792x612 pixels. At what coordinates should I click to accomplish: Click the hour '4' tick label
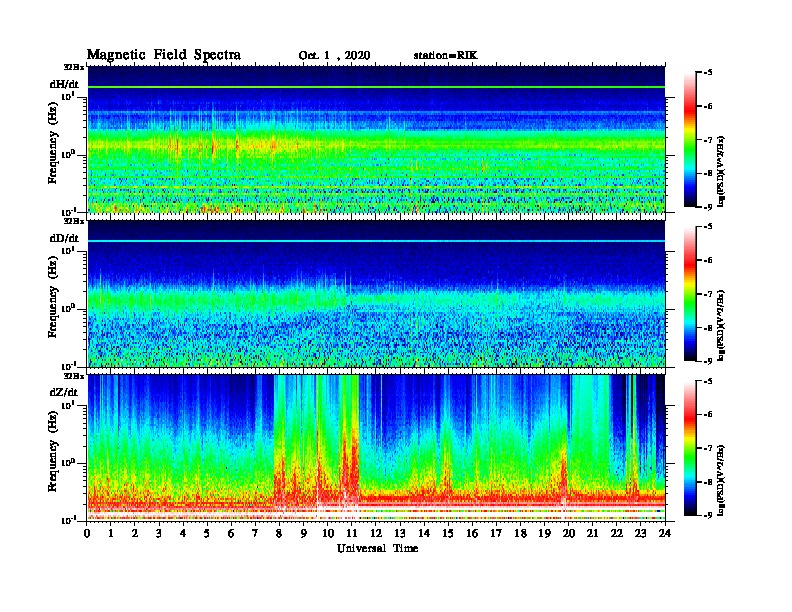point(183,534)
